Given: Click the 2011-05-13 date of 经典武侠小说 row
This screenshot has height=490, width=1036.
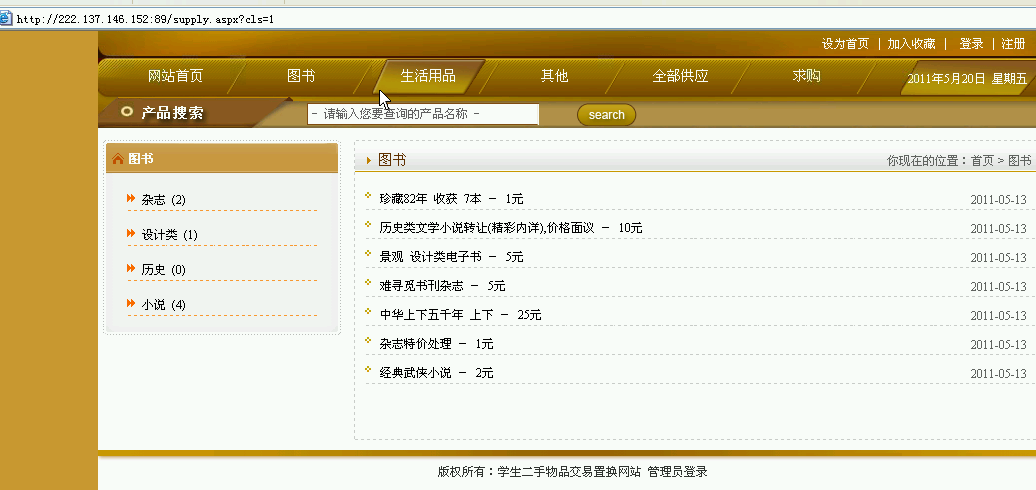Looking at the screenshot, I should click(x=998, y=374).
